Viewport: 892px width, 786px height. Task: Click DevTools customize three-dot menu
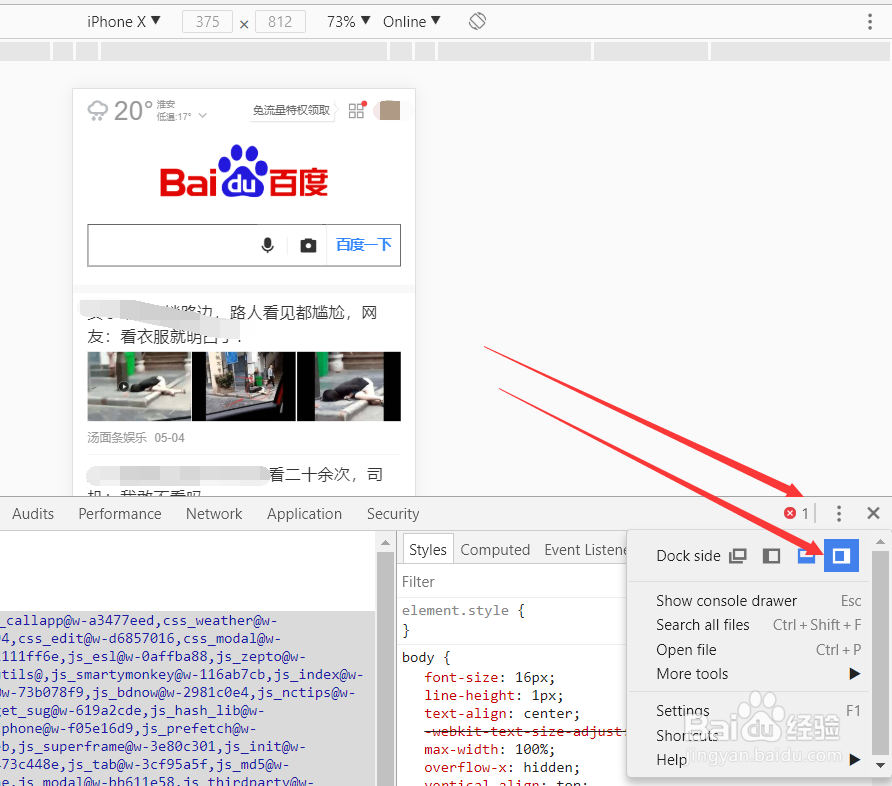point(839,514)
